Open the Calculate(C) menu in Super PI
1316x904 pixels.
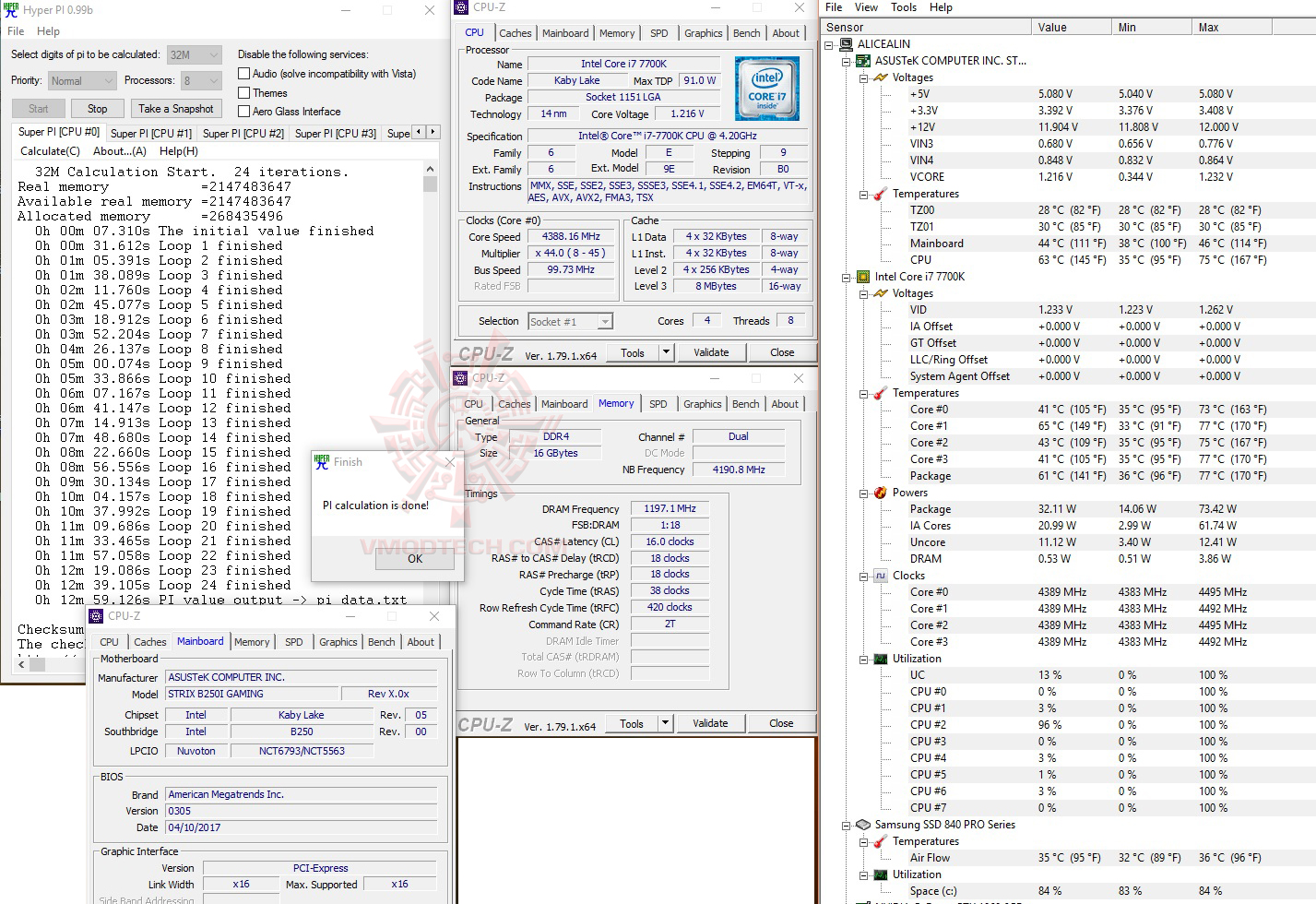coord(50,151)
